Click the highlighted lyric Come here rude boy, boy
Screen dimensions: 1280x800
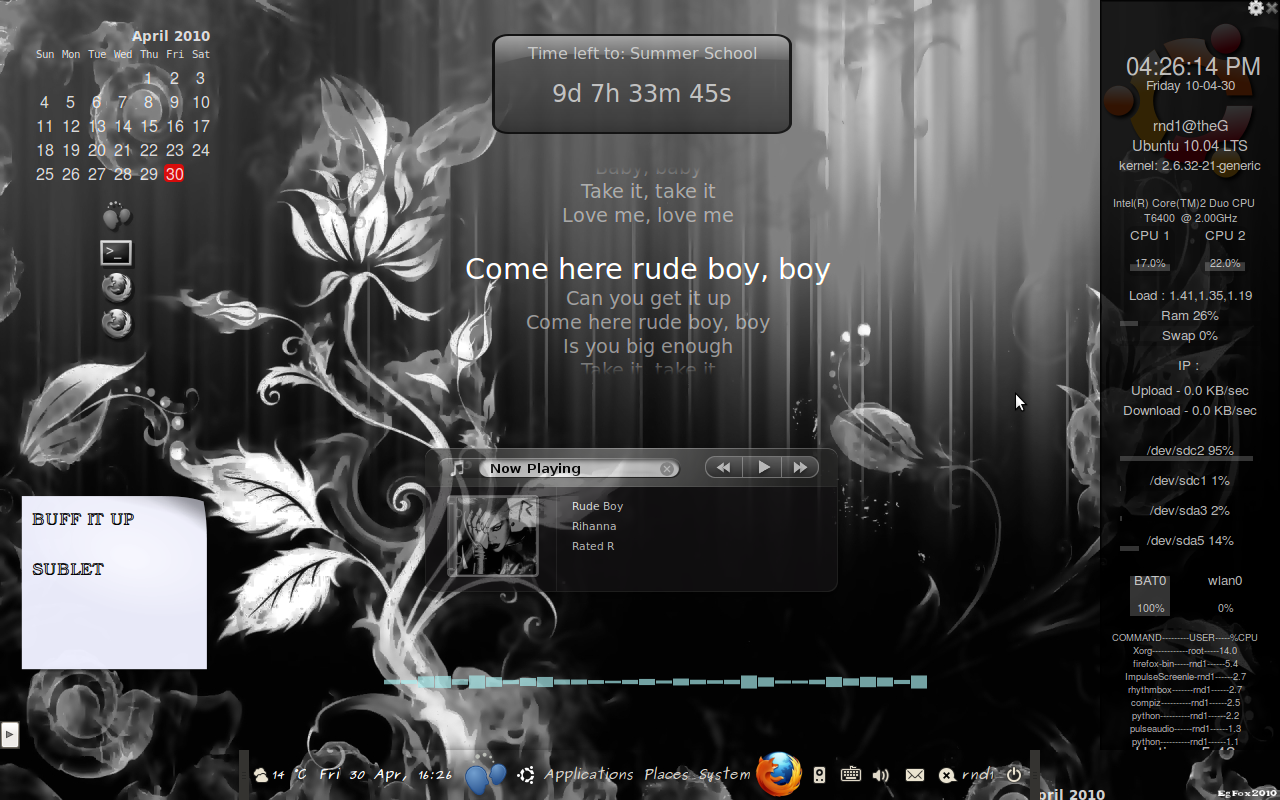click(648, 269)
